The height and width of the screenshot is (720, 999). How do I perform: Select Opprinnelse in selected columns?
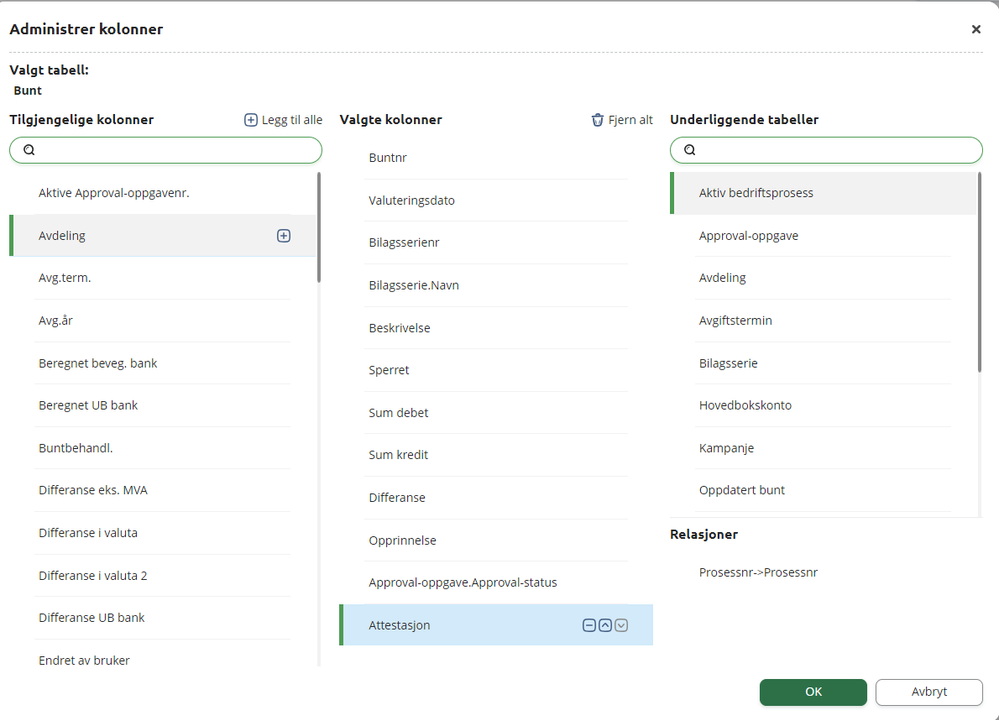pyautogui.click(x=496, y=540)
